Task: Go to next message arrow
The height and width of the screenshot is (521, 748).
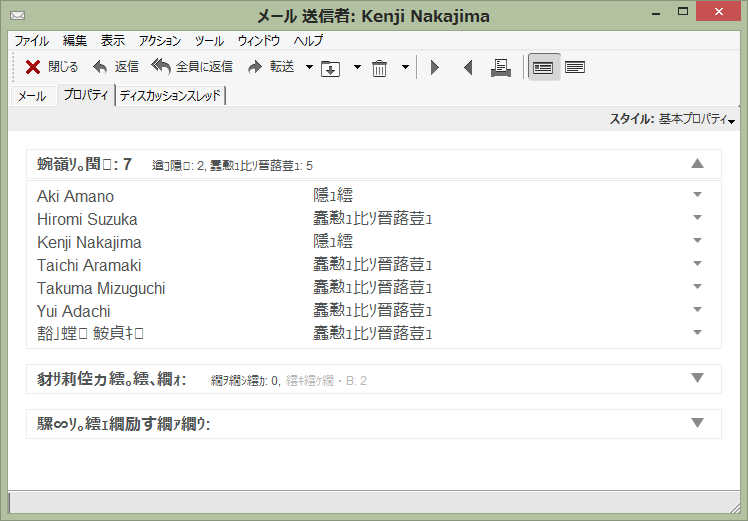Action: click(435, 67)
